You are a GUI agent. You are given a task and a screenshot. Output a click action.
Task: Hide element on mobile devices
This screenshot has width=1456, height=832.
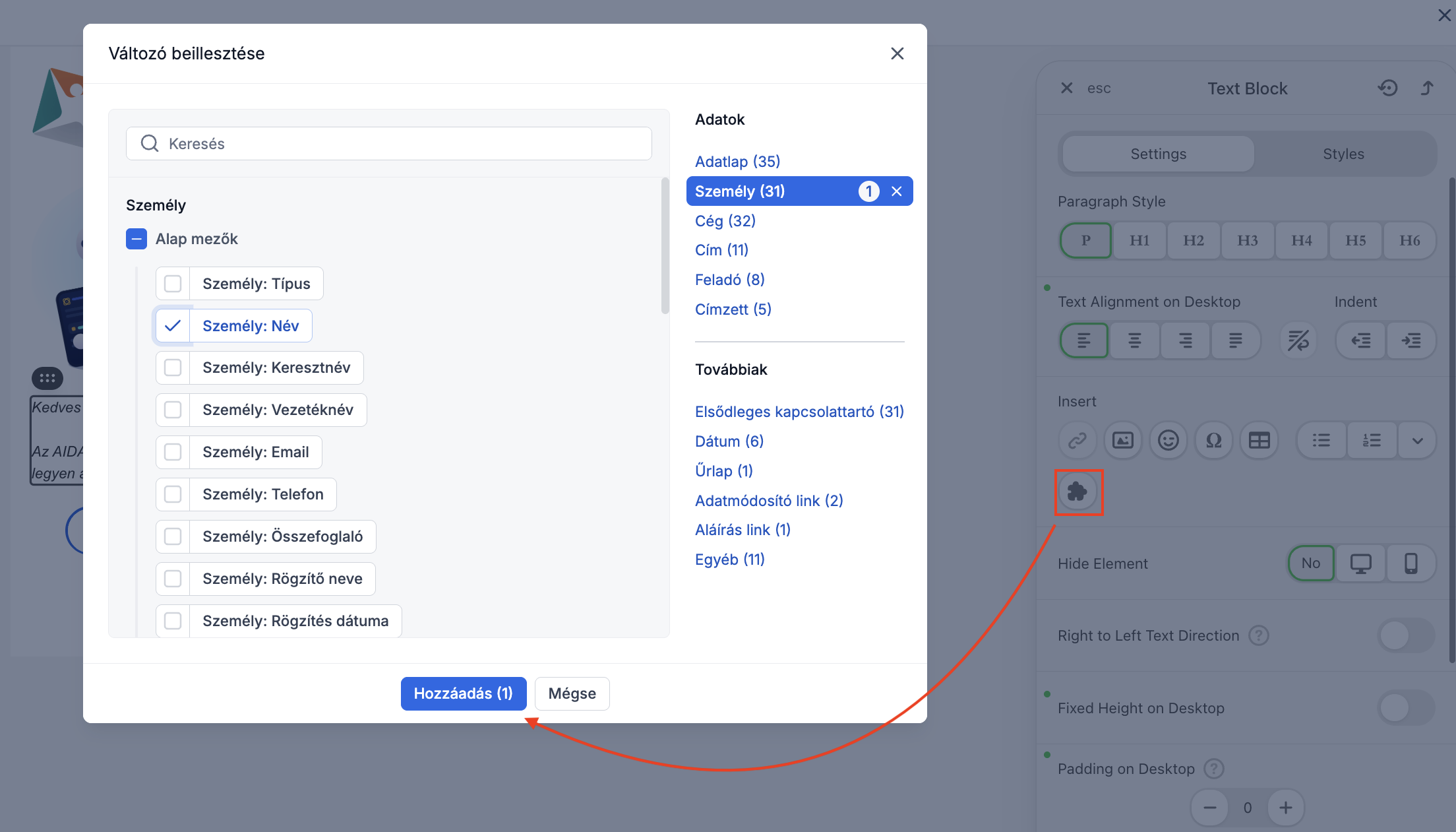[x=1411, y=563]
